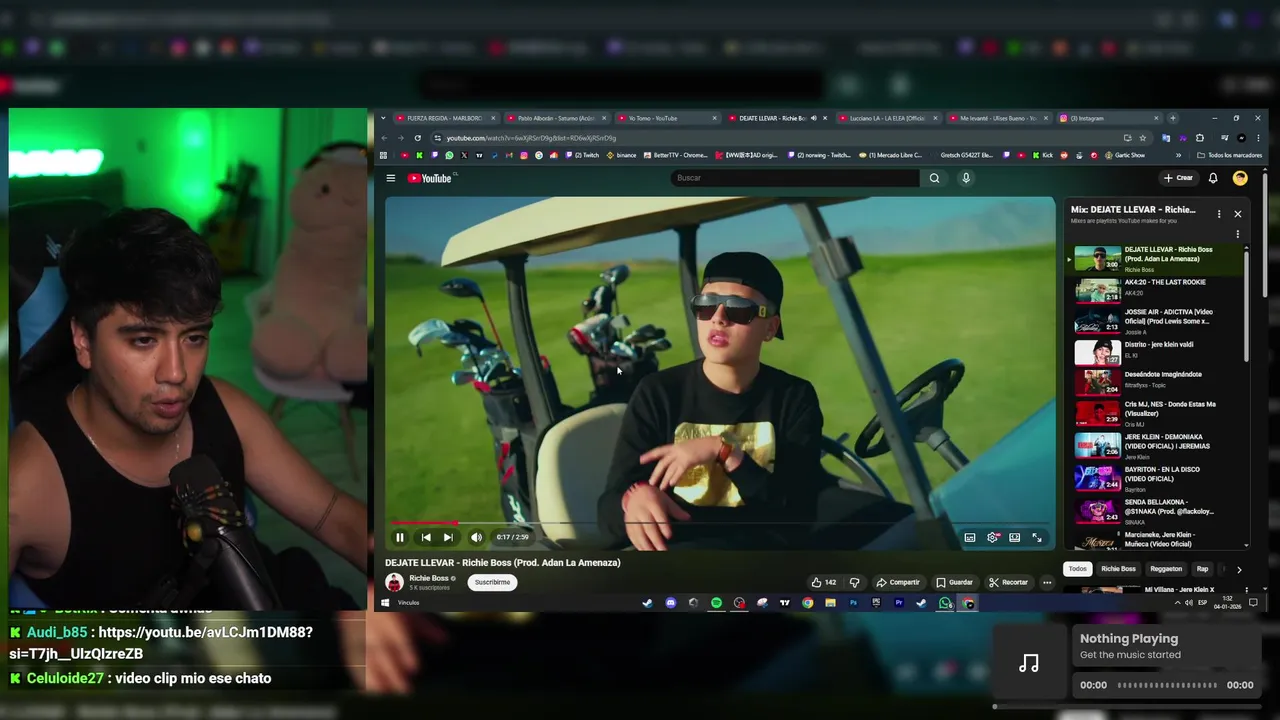Reload the page in Chrome
This screenshot has height=720, width=1280.
[417, 138]
